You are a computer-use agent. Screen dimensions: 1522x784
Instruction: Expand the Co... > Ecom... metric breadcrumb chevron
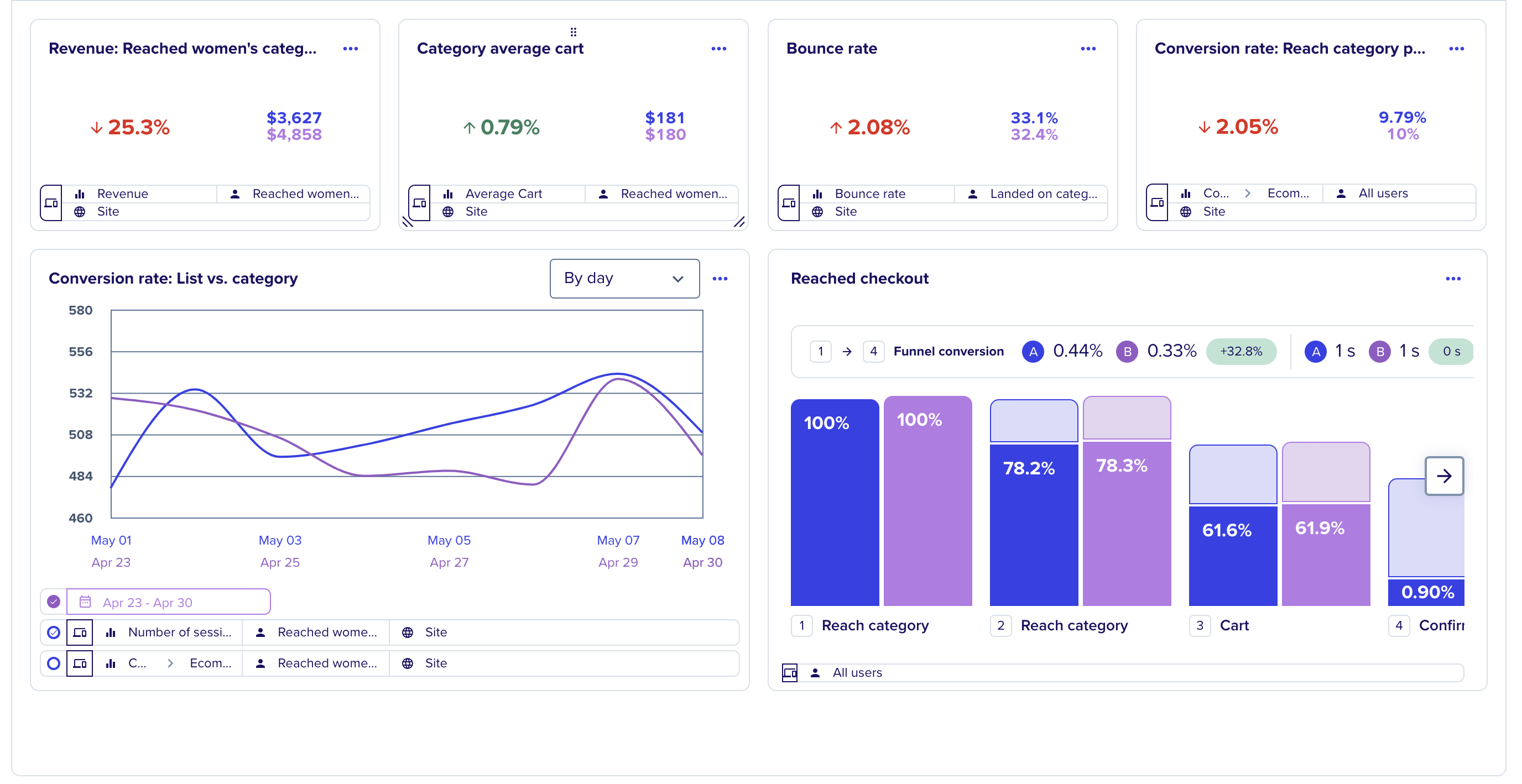(1247, 193)
